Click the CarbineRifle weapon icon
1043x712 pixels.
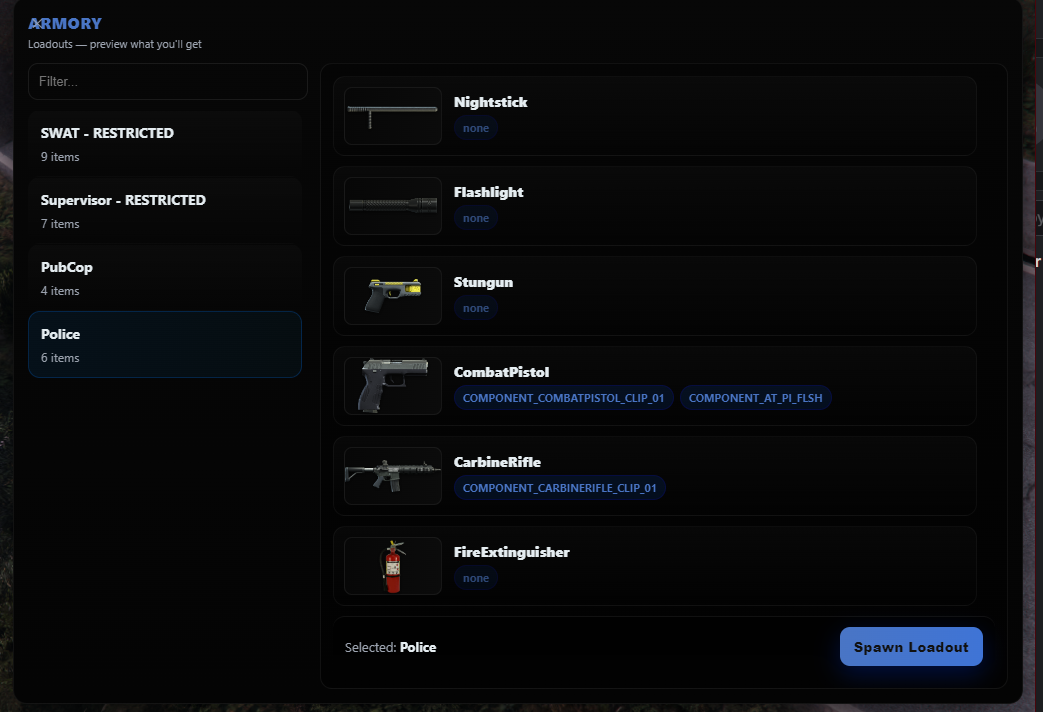[392, 475]
